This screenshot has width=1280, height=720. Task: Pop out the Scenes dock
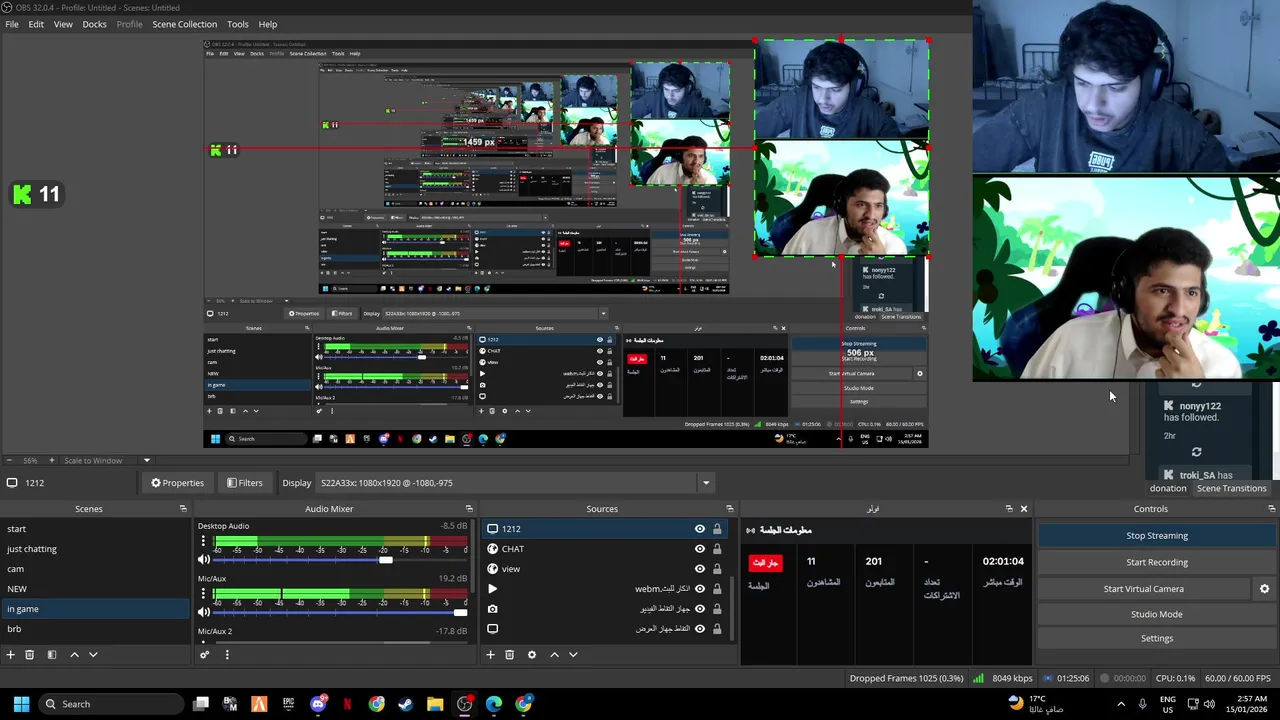click(183, 509)
